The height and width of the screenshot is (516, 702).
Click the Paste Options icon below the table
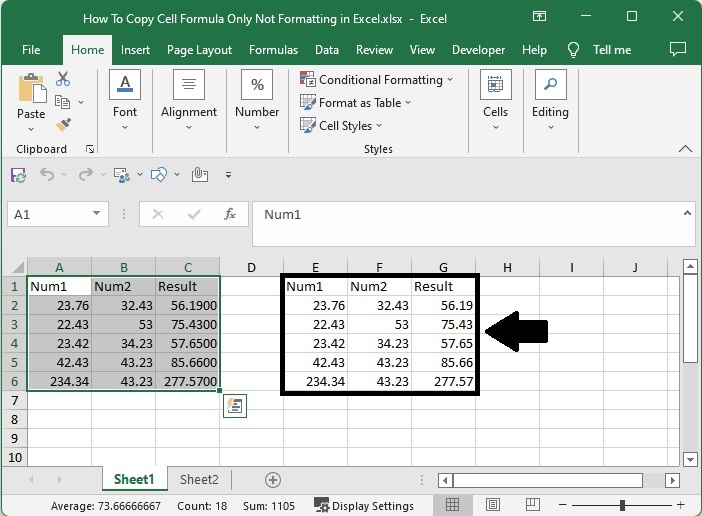pos(234,405)
